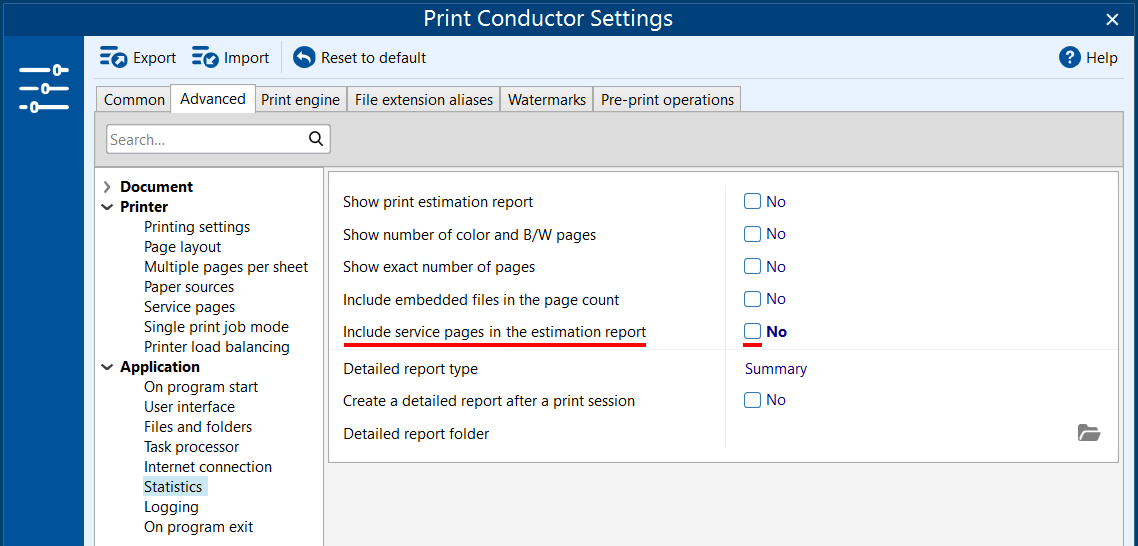Click into the Search settings field

click(x=205, y=140)
